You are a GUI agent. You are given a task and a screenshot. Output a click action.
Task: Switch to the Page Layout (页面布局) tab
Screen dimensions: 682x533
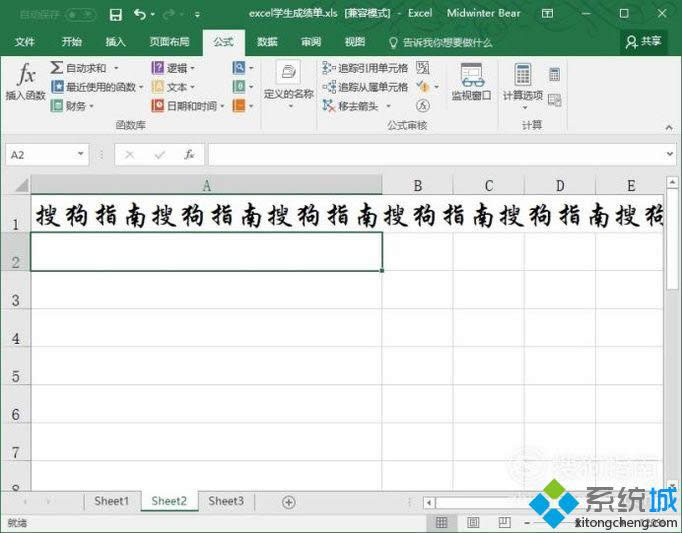click(170, 42)
